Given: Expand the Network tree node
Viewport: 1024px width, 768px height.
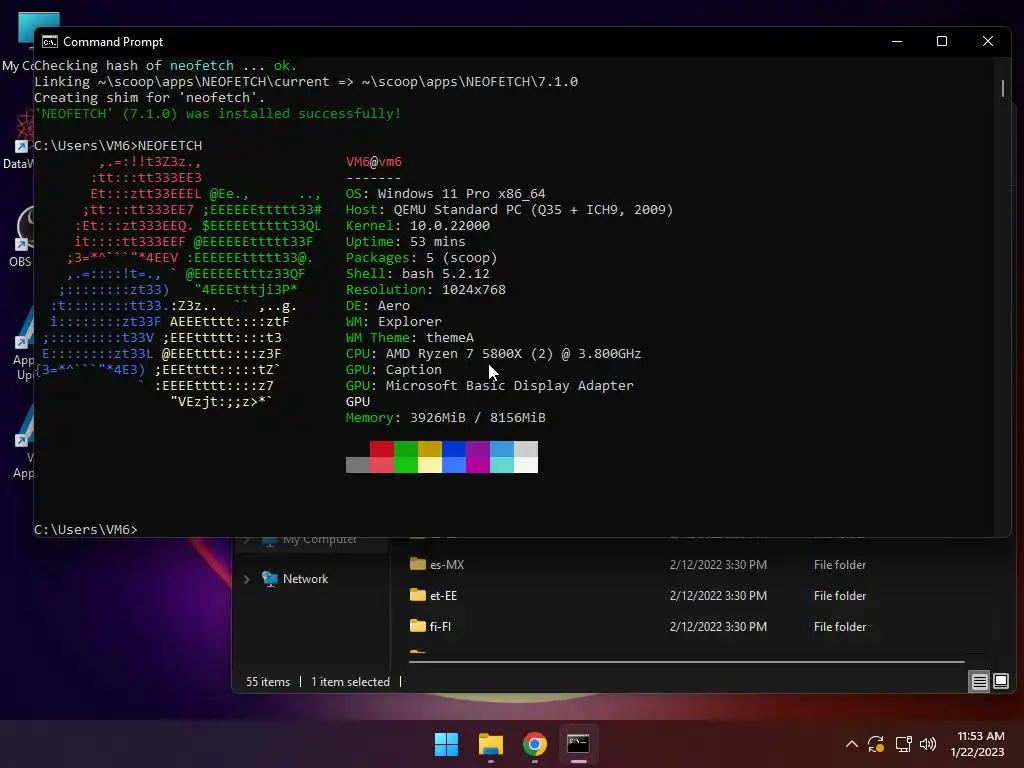Looking at the screenshot, I should coord(247,579).
